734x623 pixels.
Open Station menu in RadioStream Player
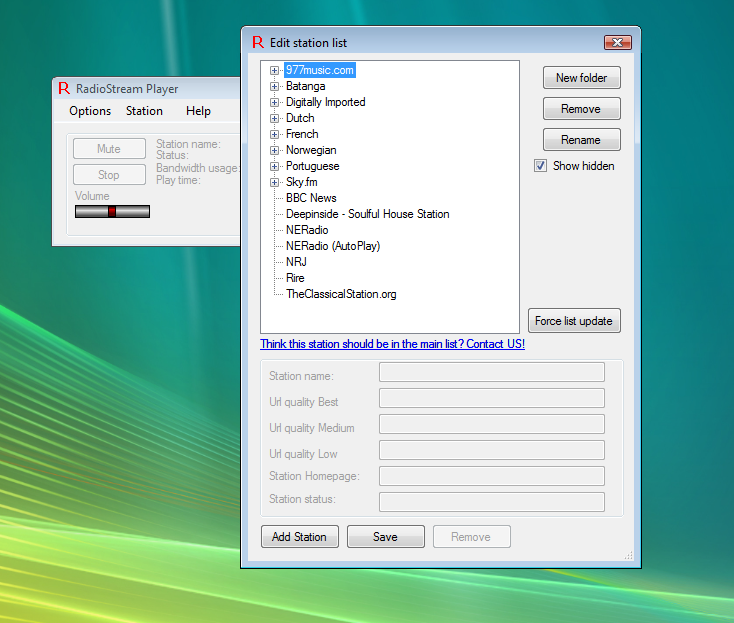pyautogui.click(x=144, y=111)
